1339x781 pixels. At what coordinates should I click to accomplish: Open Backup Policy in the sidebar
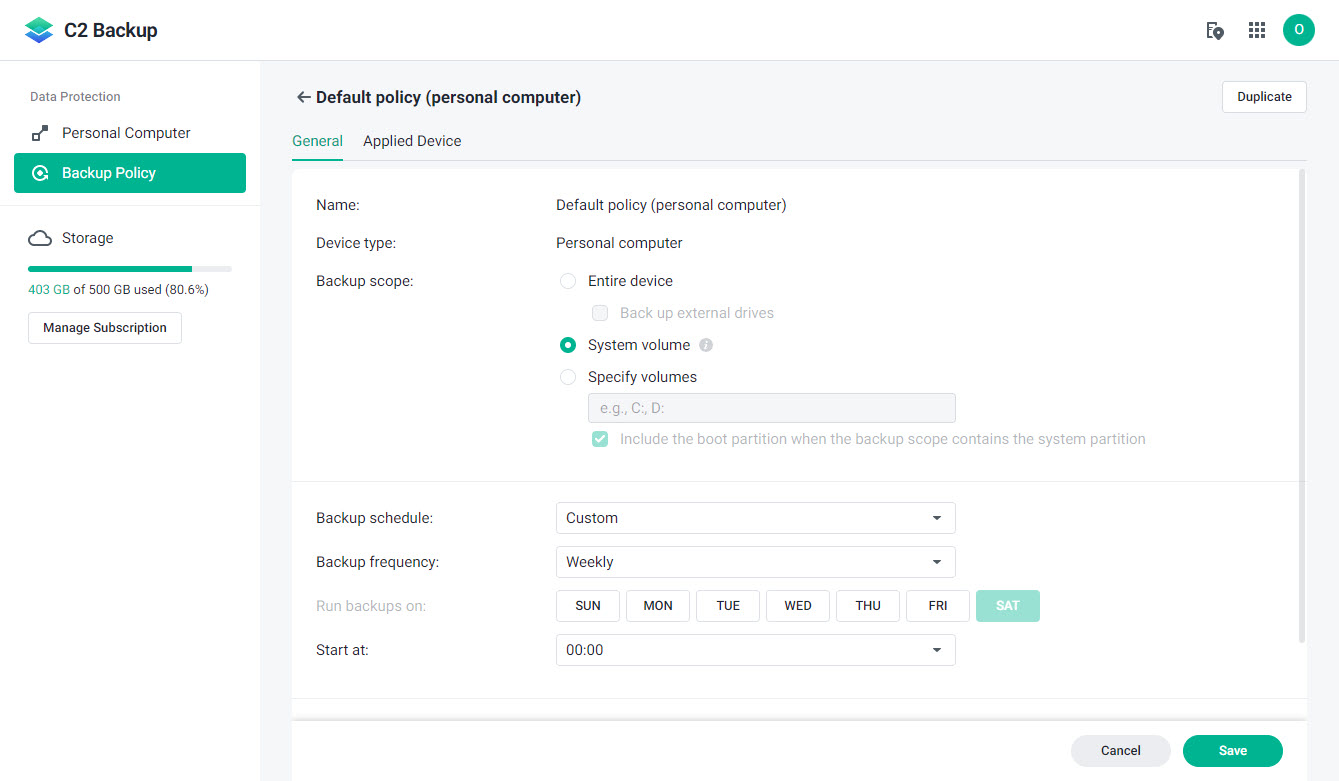tap(130, 173)
